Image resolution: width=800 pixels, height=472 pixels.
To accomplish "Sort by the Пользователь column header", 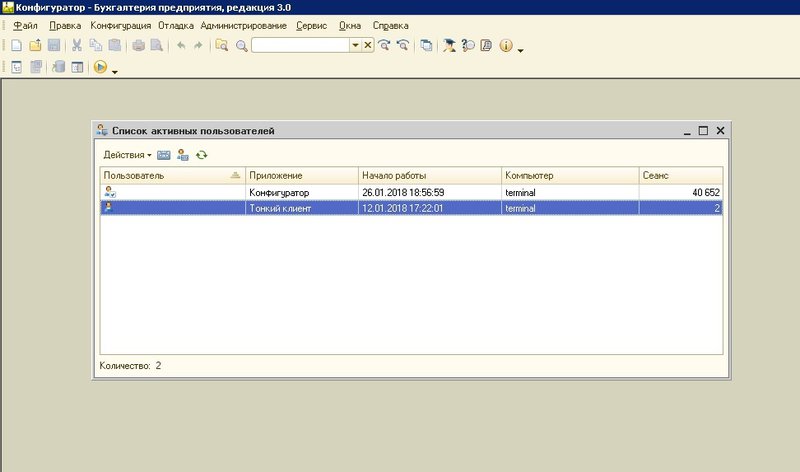I will coord(172,176).
